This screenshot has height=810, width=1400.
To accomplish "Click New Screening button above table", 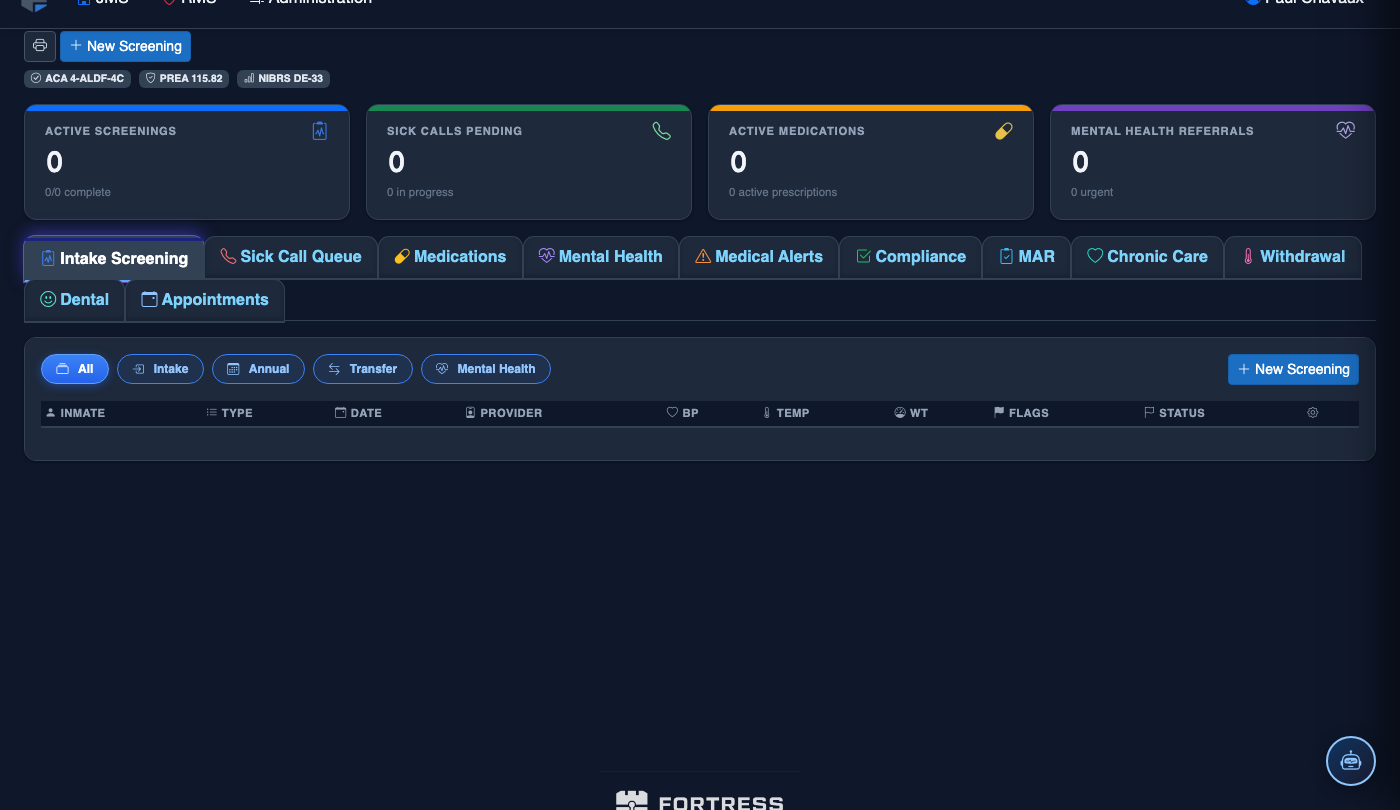I will (1293, 369).
